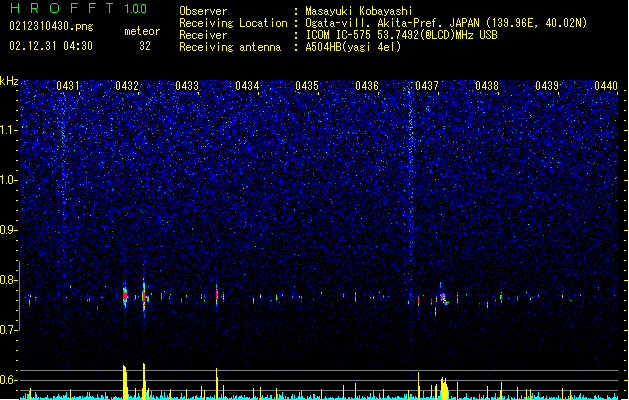Click the 0436 time marker

367,86
